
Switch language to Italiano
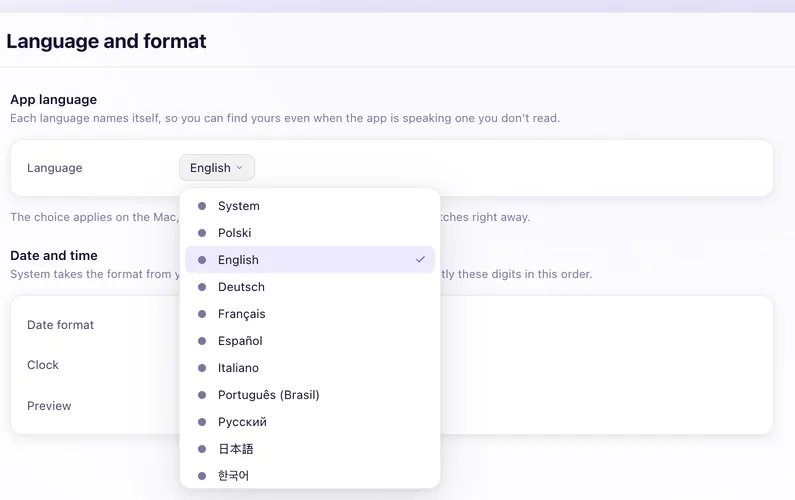[310, 368]
